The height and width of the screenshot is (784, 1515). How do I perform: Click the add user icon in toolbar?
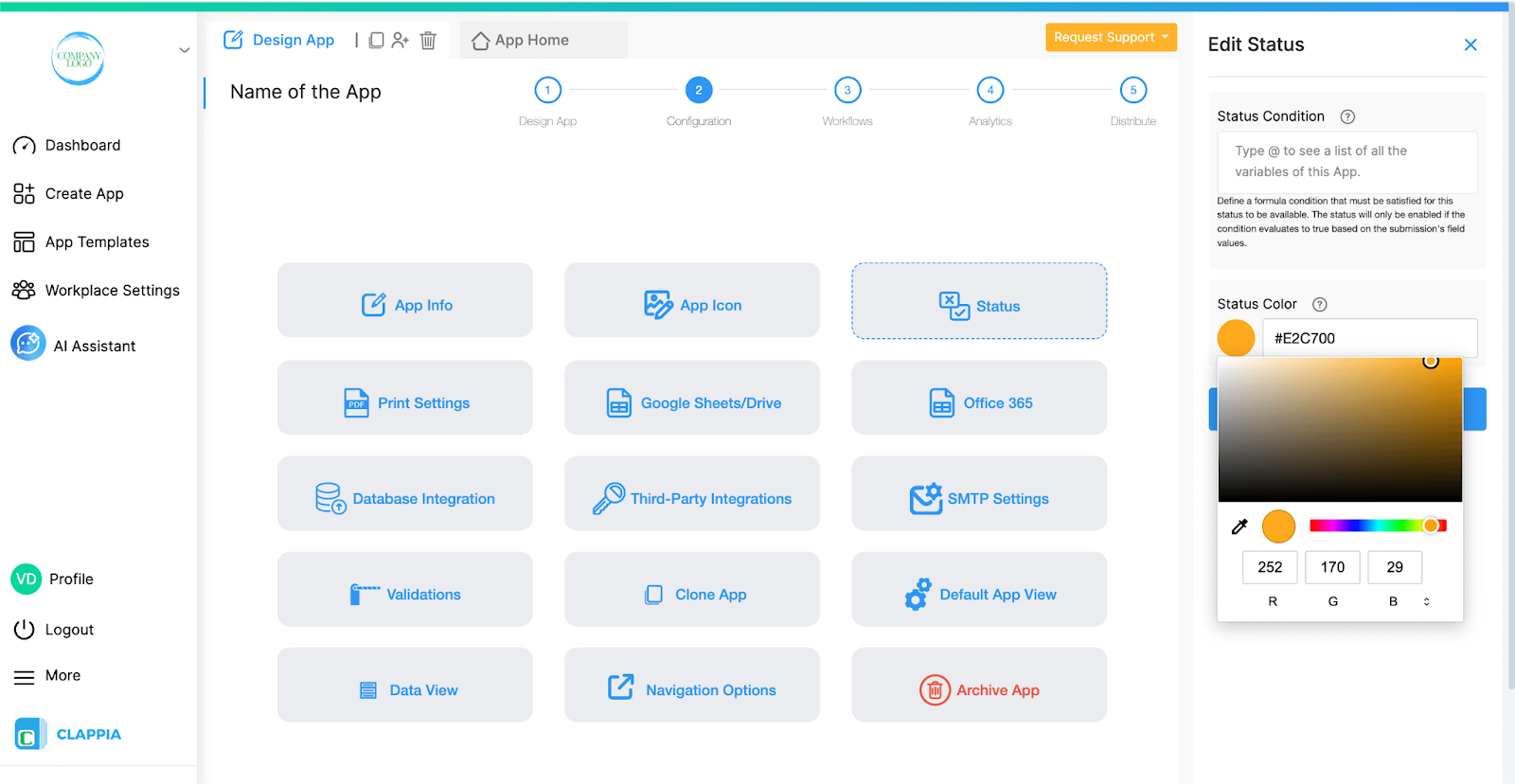(x=401, y=40)
